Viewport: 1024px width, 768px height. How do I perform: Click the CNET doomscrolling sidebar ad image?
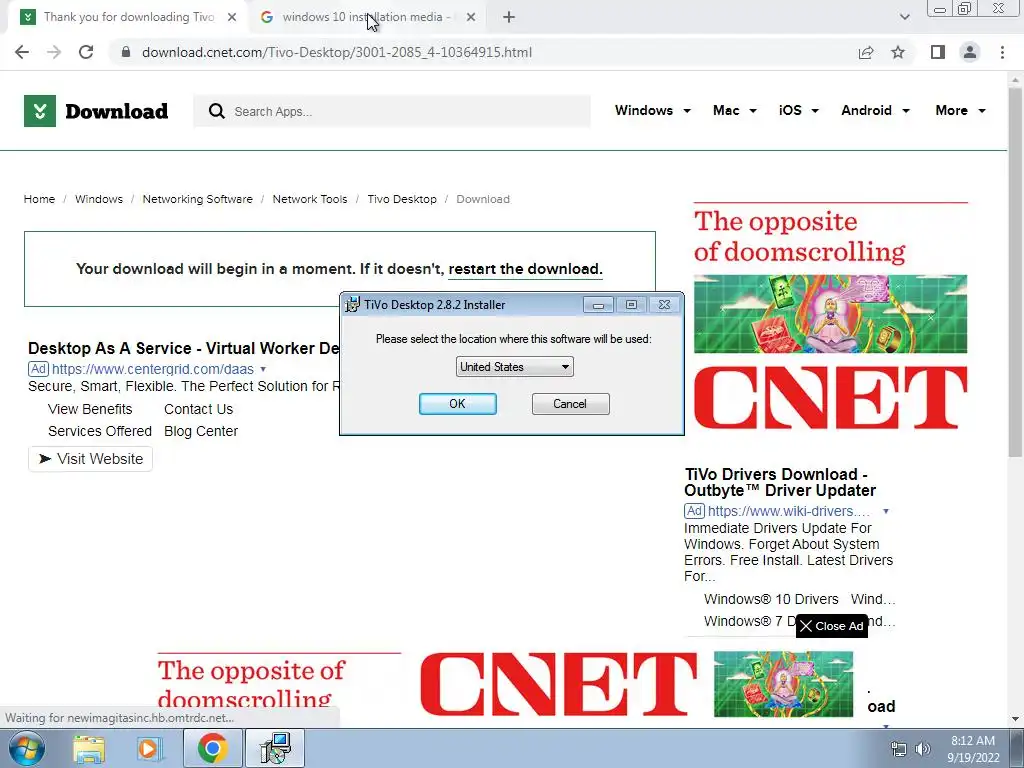pyautogui.click(x=830, y=316)
